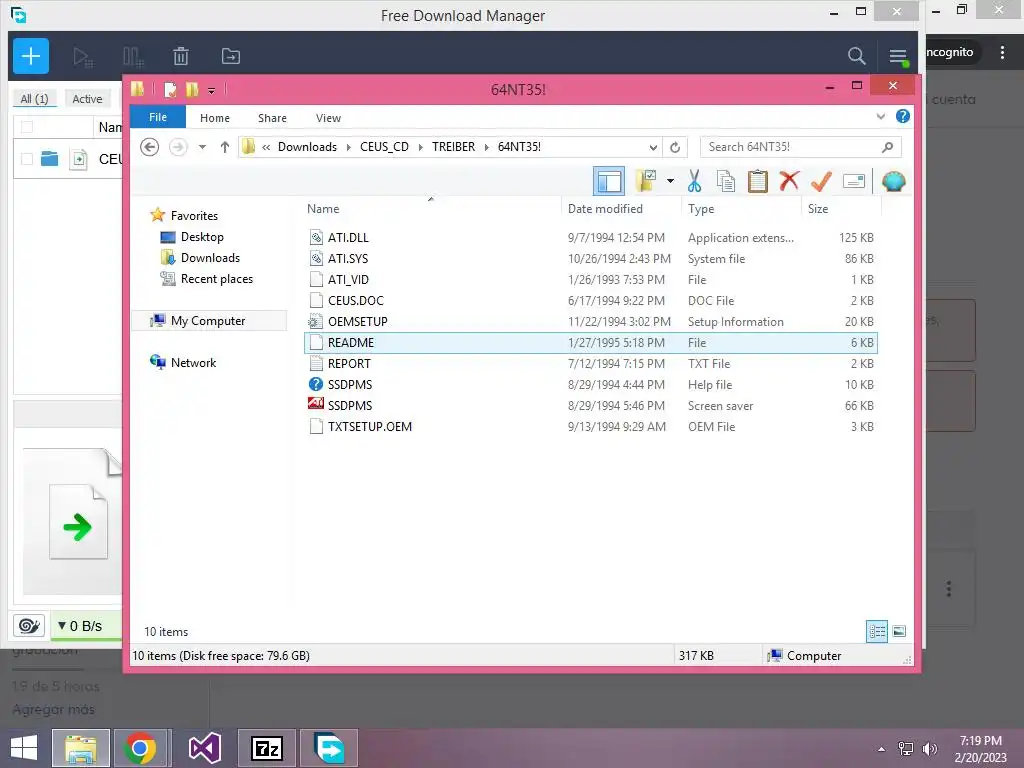The height and width of the screenshot is (768, 1024).
Task: Click the move to folder icon
Action: (x=231, y=57)
